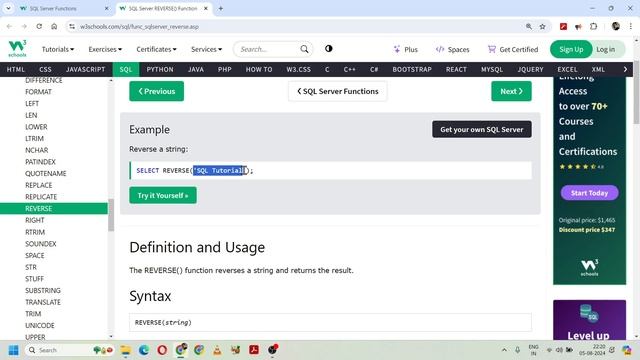
Task: Expand the Exercises dropdown
Action: (105, 49)
